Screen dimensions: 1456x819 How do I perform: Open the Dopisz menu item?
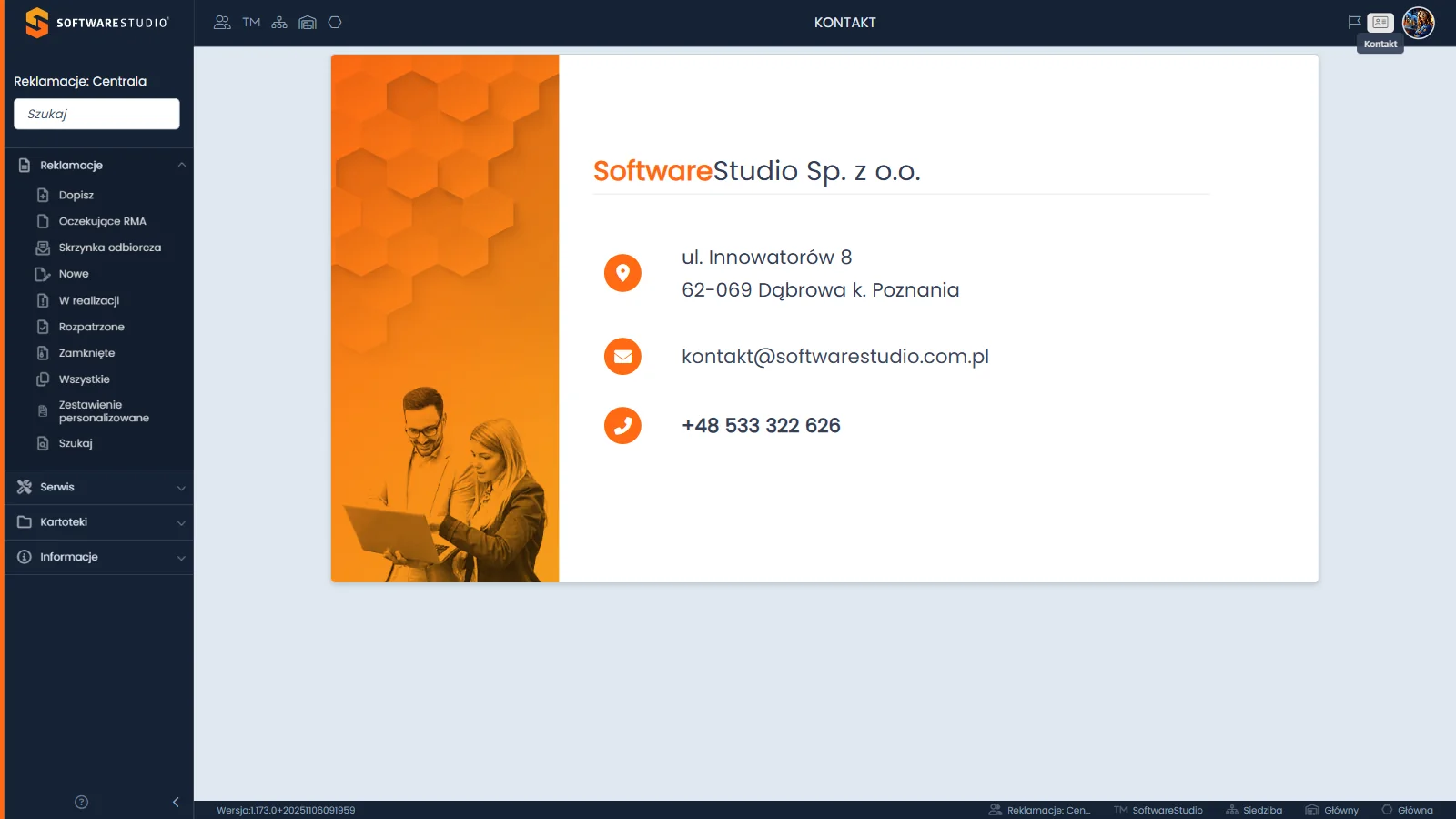76,195
